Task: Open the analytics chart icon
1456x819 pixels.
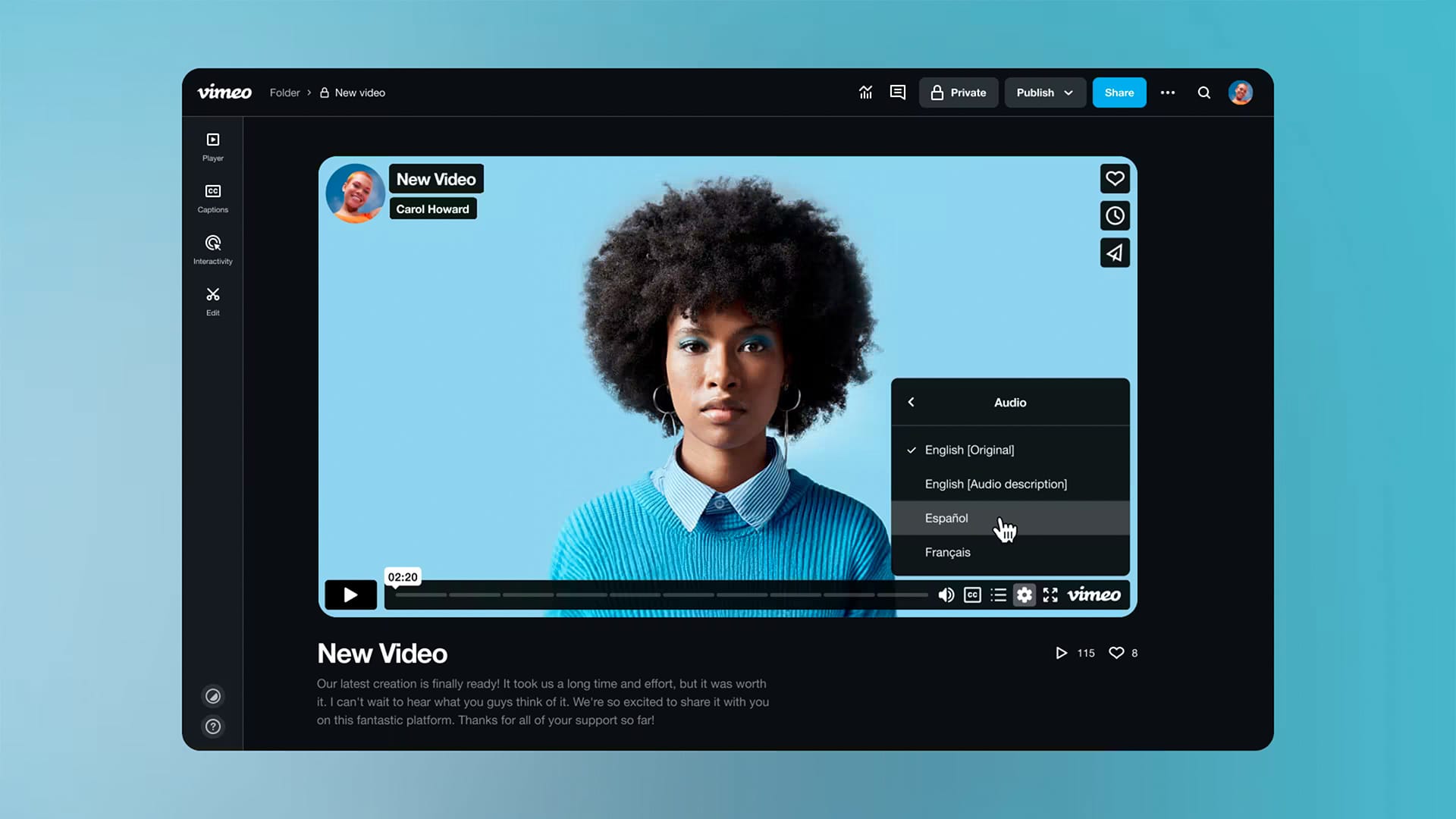Action: click(x=865, y=93)
